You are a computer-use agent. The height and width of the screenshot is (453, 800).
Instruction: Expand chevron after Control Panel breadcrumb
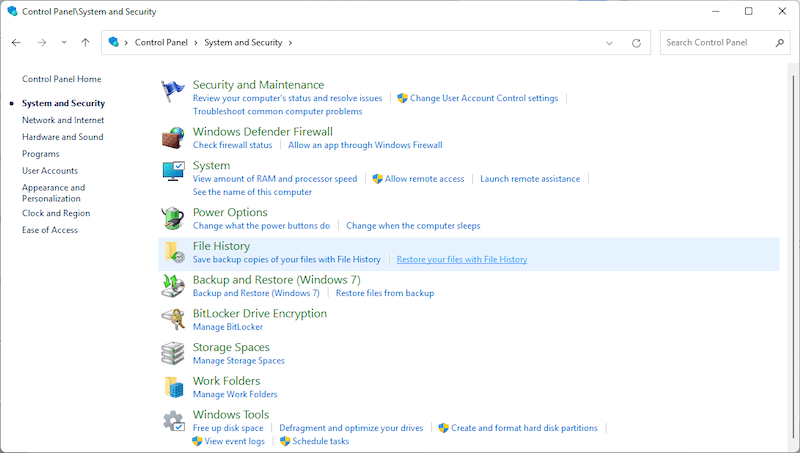tap(196, 43)
